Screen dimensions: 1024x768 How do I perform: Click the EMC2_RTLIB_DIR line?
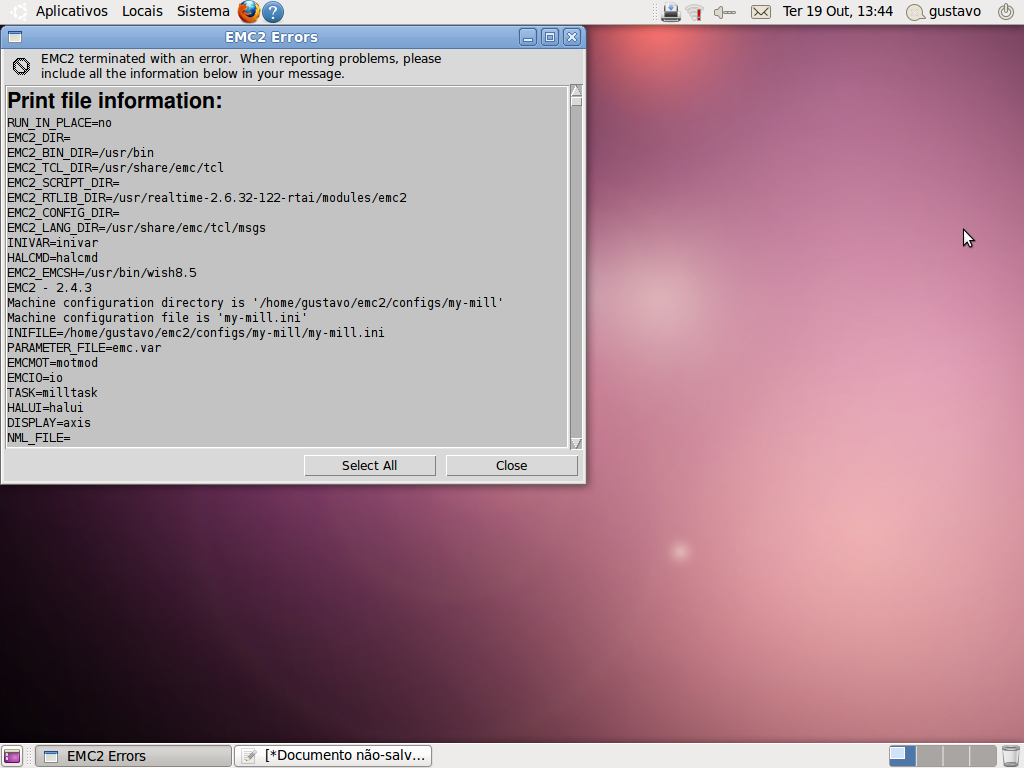tap(207, 198)
